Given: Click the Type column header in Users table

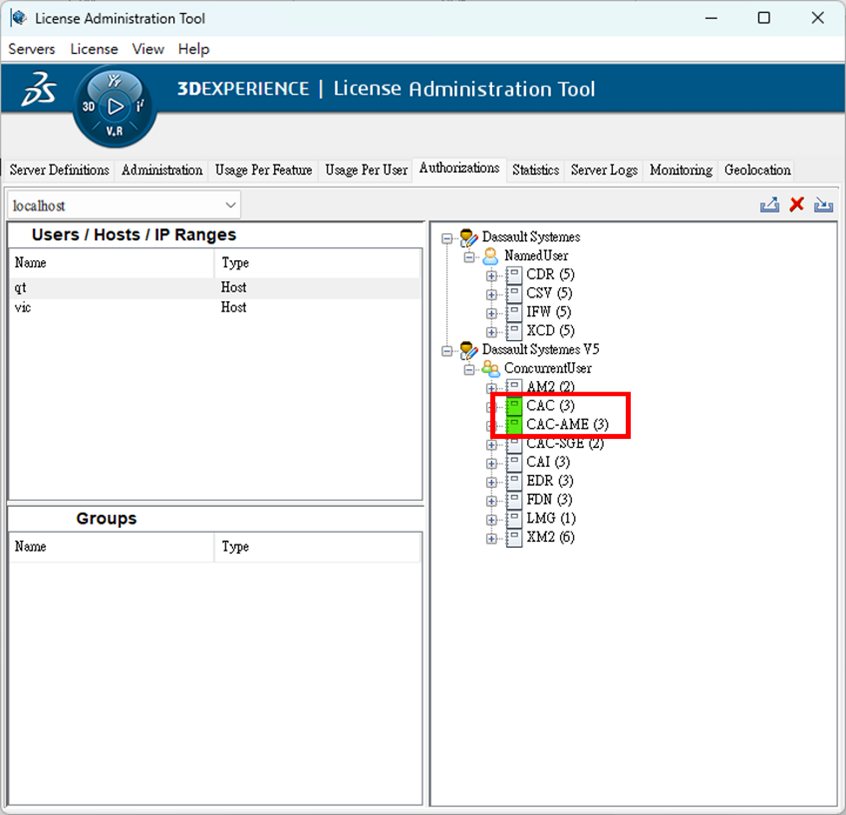Looking at the screenshot, I should click(x=317, y=263).
